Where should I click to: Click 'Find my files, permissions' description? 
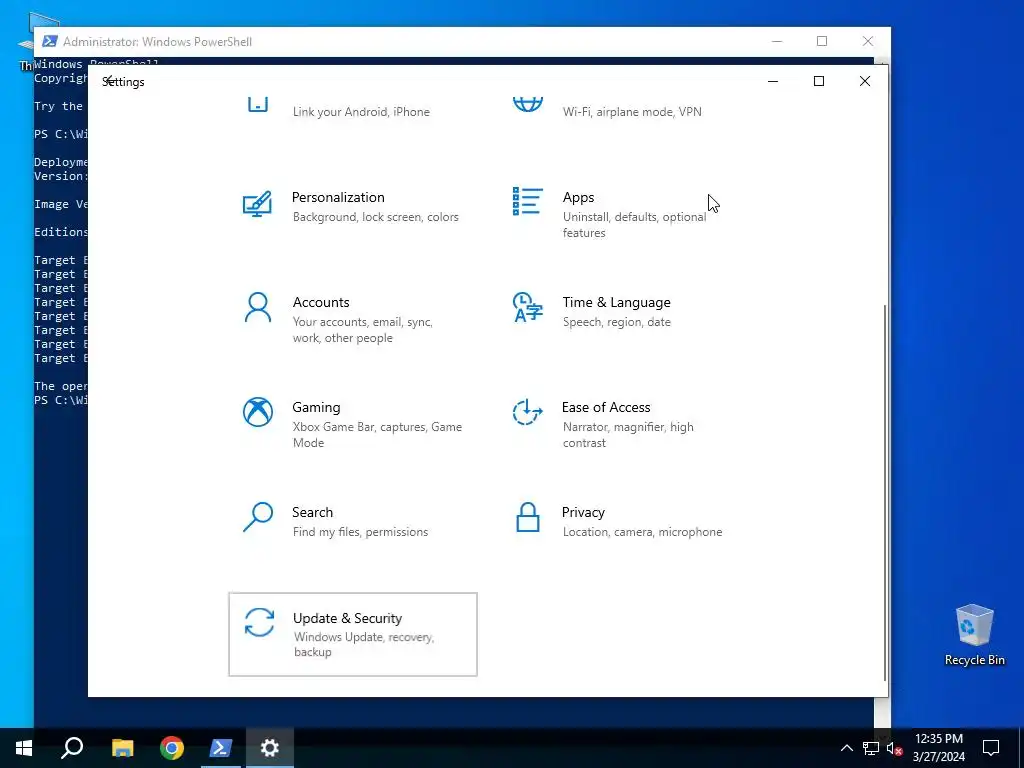coord(360,532)
